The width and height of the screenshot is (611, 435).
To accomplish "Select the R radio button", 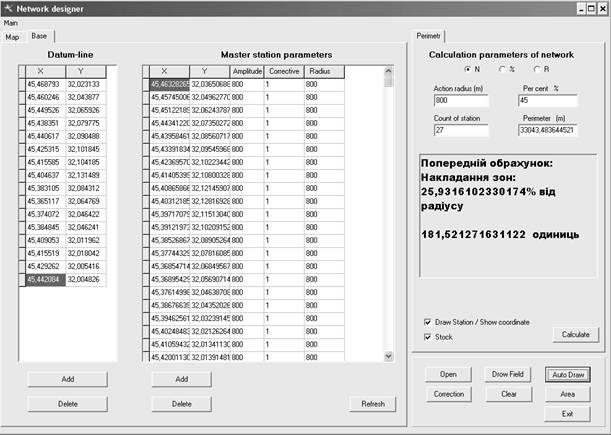I will click(x=536, y=69).
